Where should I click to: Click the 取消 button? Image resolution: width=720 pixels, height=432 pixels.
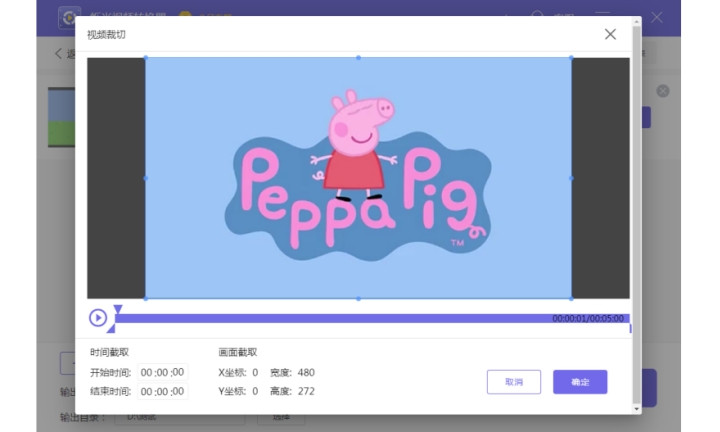coord(514,382)
